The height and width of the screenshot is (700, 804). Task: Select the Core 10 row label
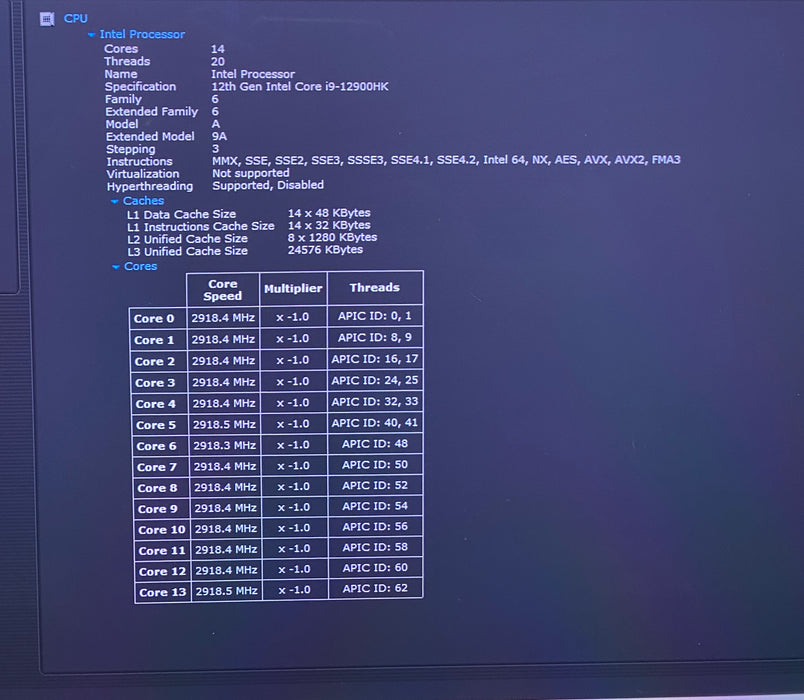(x=162, y=530)
